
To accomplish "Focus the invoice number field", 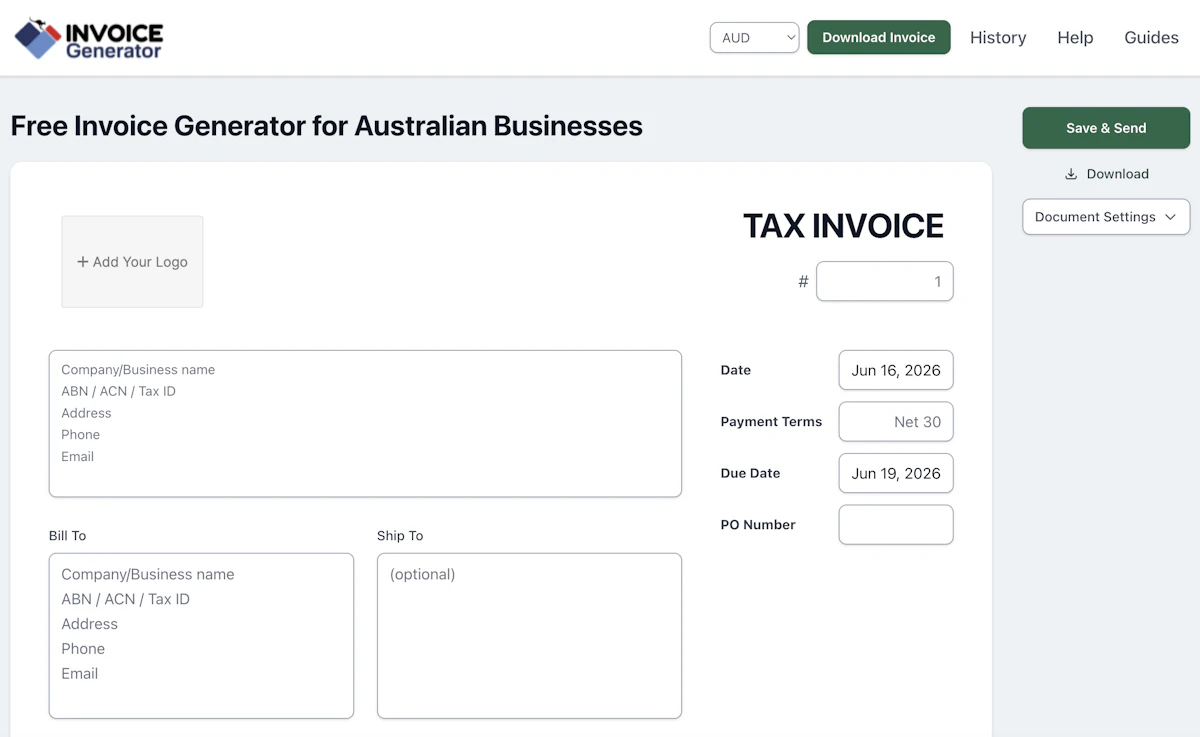I will [885, 281].
